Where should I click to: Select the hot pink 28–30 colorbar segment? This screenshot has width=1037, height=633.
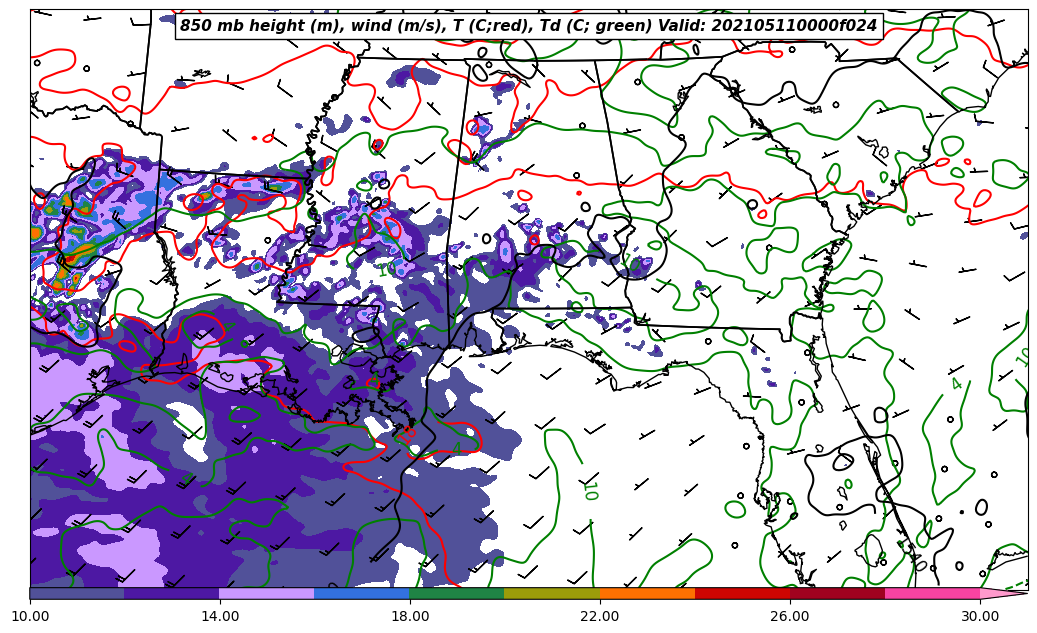point(933,593)
